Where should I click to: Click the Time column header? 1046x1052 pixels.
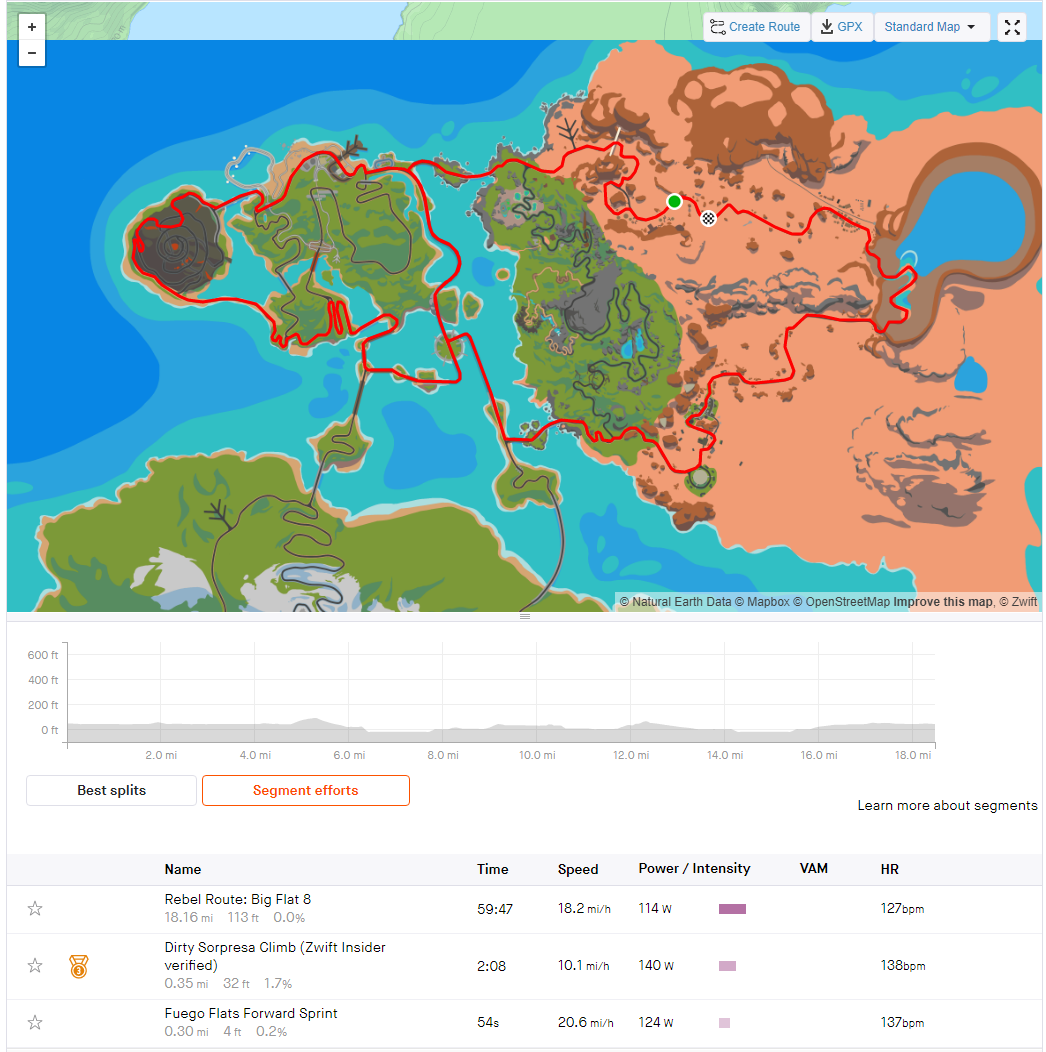[492, 869]
